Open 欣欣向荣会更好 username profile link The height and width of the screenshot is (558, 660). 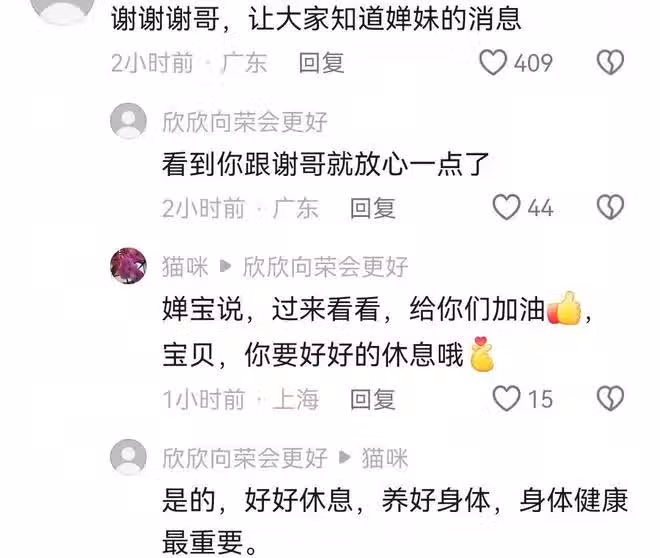pos(245,122)
